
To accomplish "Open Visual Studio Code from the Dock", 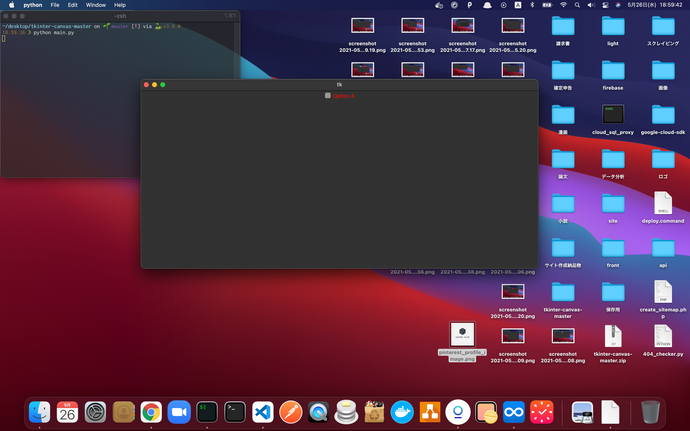I will 263,412.
